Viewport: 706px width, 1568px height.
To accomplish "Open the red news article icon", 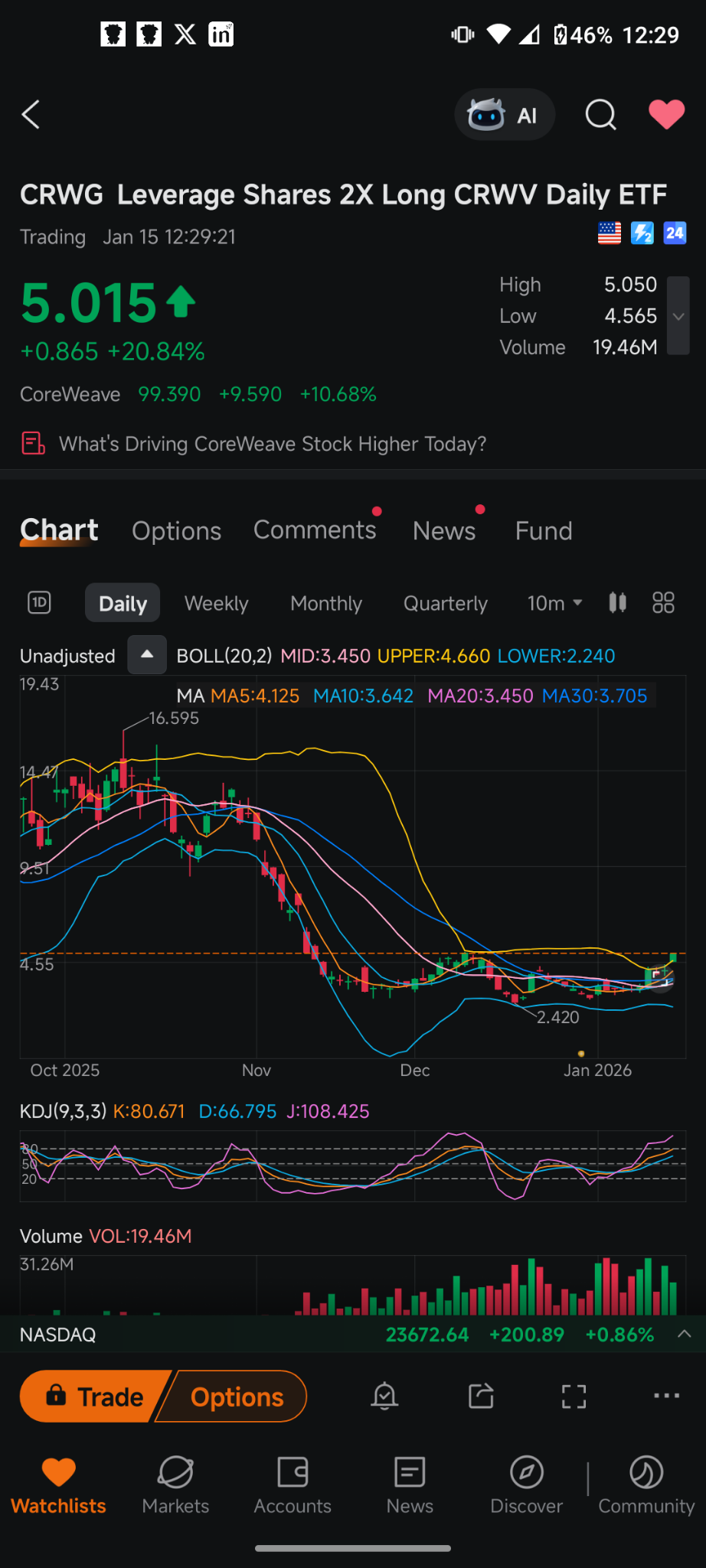I will coord(33,444).
